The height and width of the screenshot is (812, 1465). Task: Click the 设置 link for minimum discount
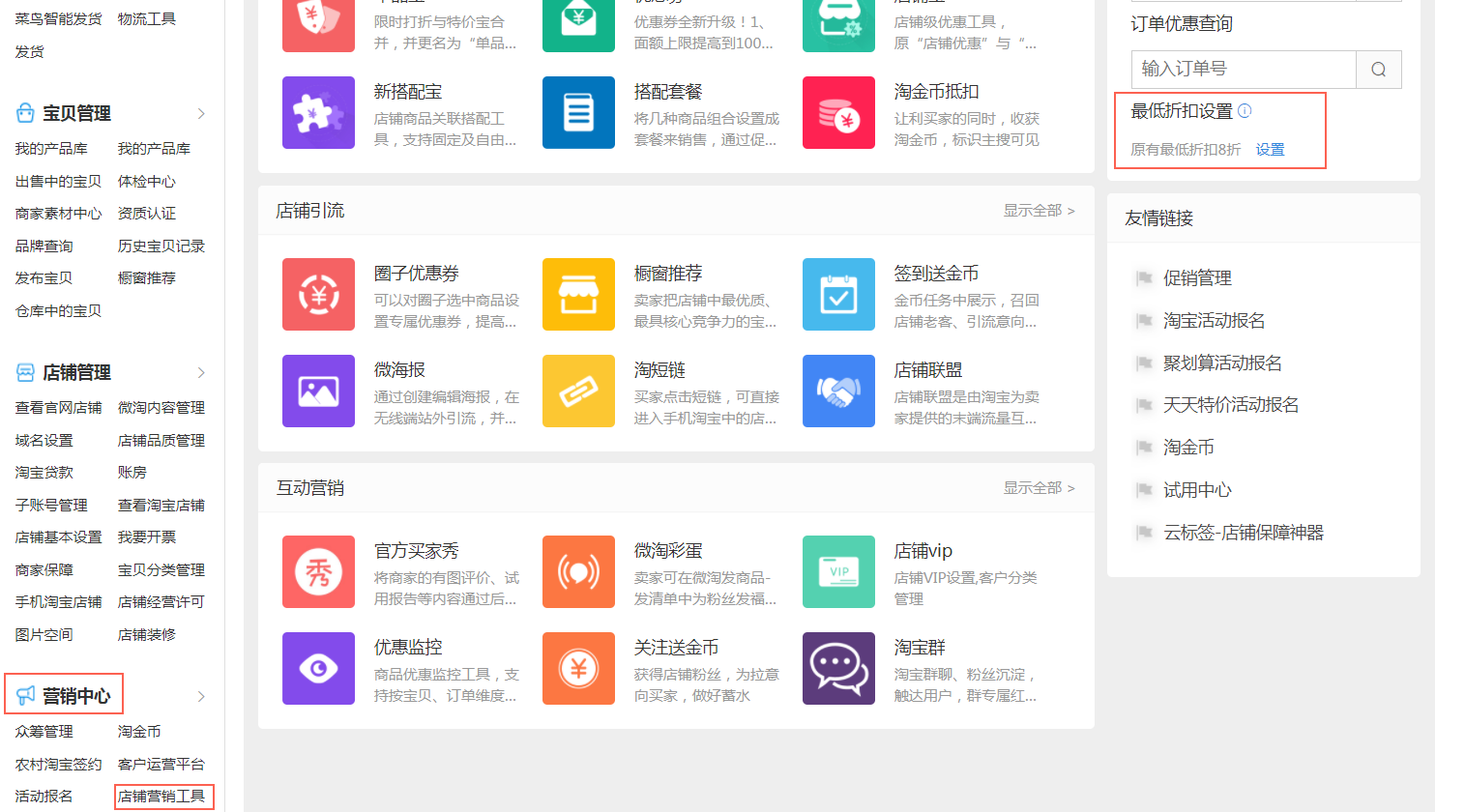click(1270, 150)
